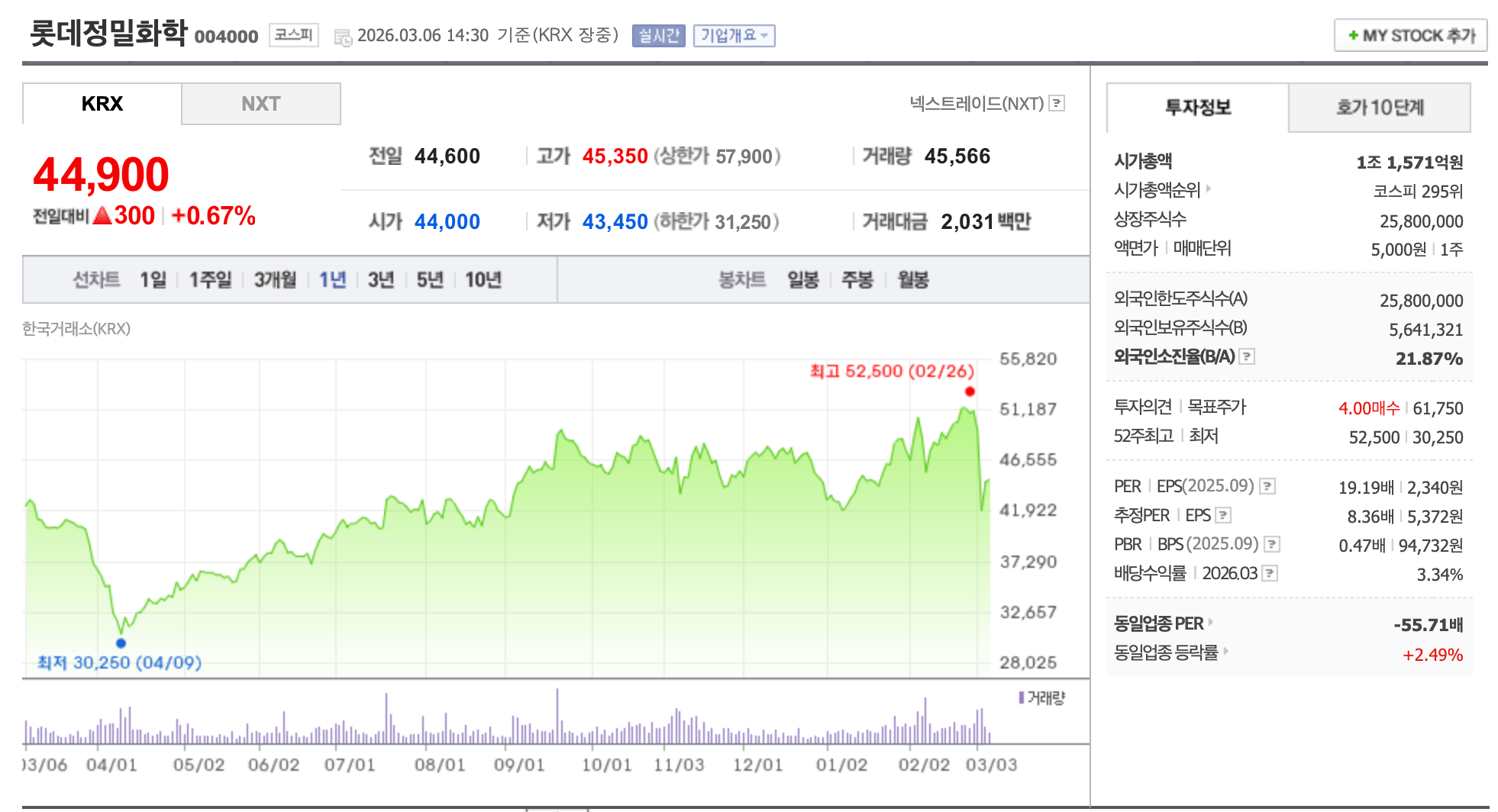Screen dimensions: 1498x812
Task: Click the purple 거래량 legend marker
Action: point(1022,698)
